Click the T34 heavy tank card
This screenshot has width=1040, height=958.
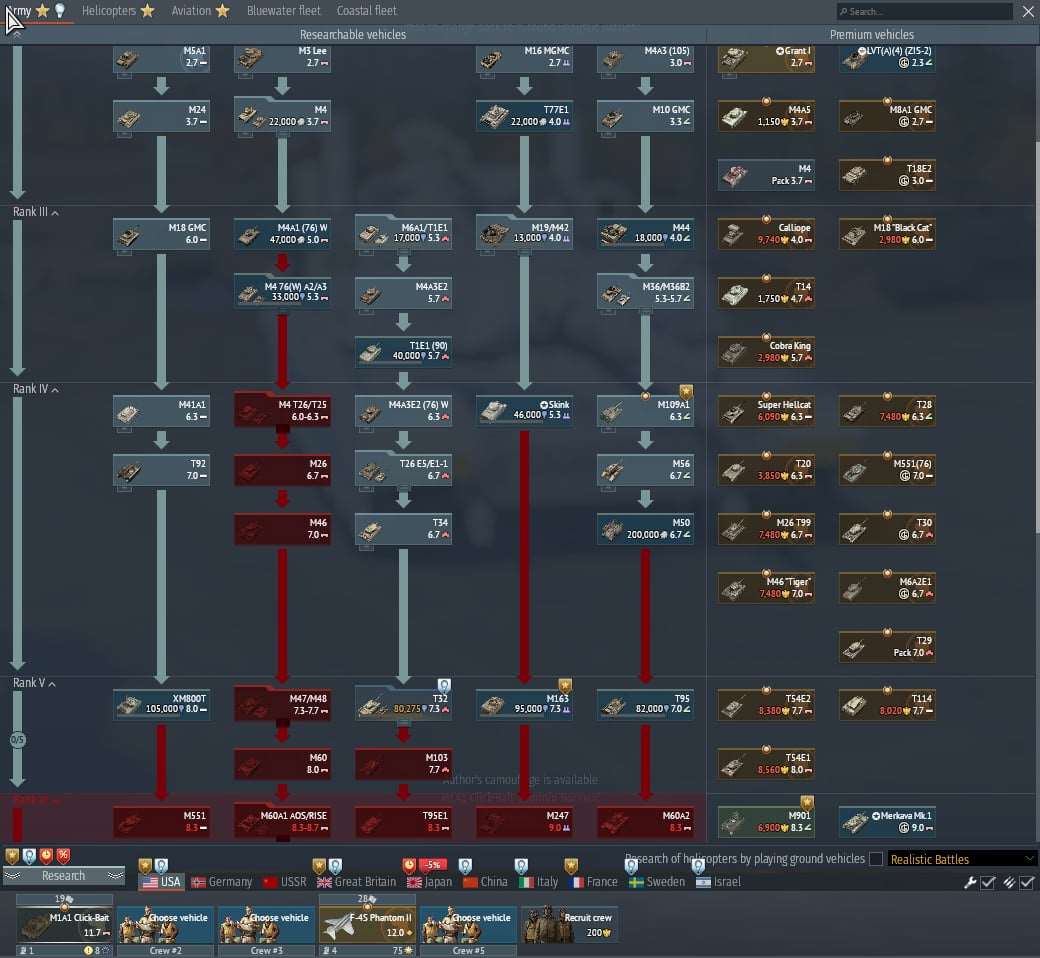pyautogui.click(x=403, y=529)
